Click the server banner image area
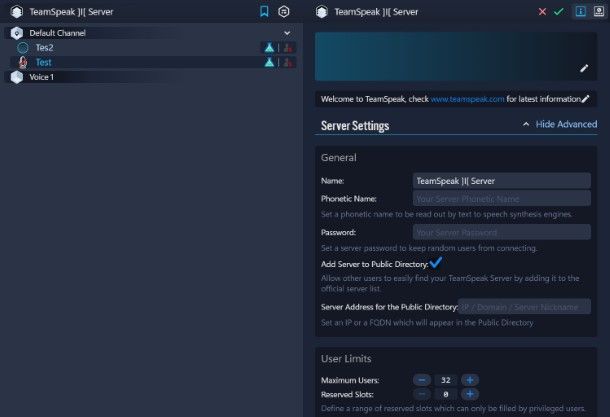This screenshot has width=610, height=417. 456,57
